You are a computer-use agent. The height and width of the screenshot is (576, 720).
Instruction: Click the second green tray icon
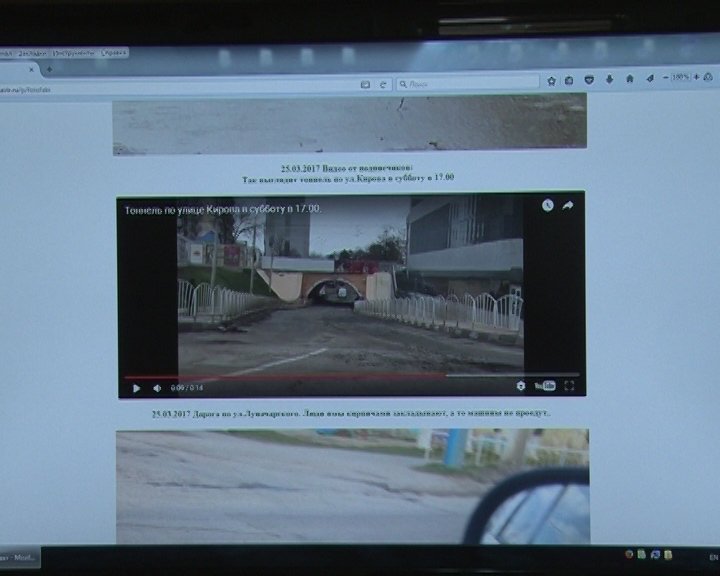[x=641, y=554]
